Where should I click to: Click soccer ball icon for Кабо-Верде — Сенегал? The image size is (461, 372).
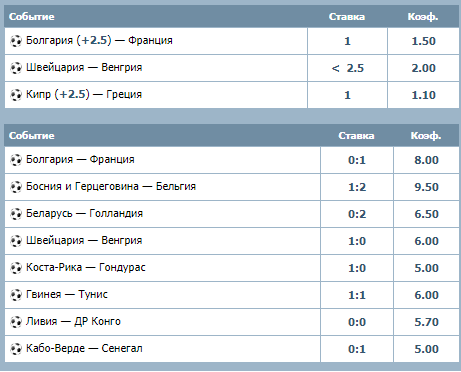click(x=16, y=349)
